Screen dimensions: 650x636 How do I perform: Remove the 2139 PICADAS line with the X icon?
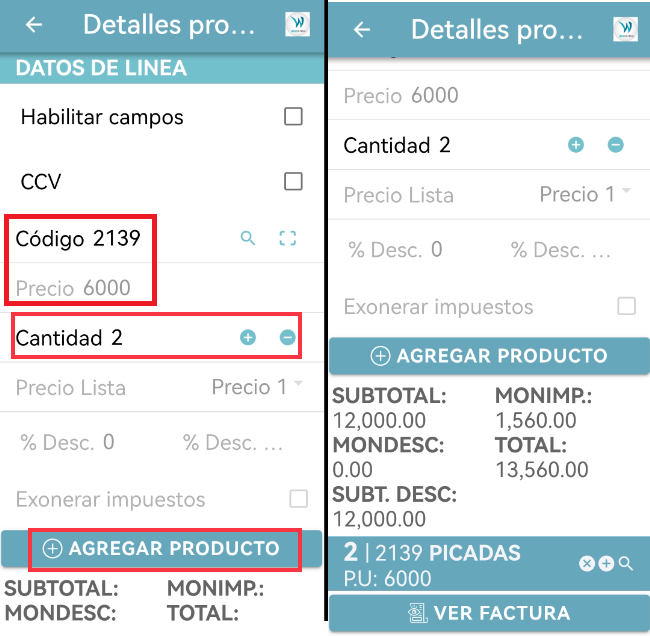point(588,564)
